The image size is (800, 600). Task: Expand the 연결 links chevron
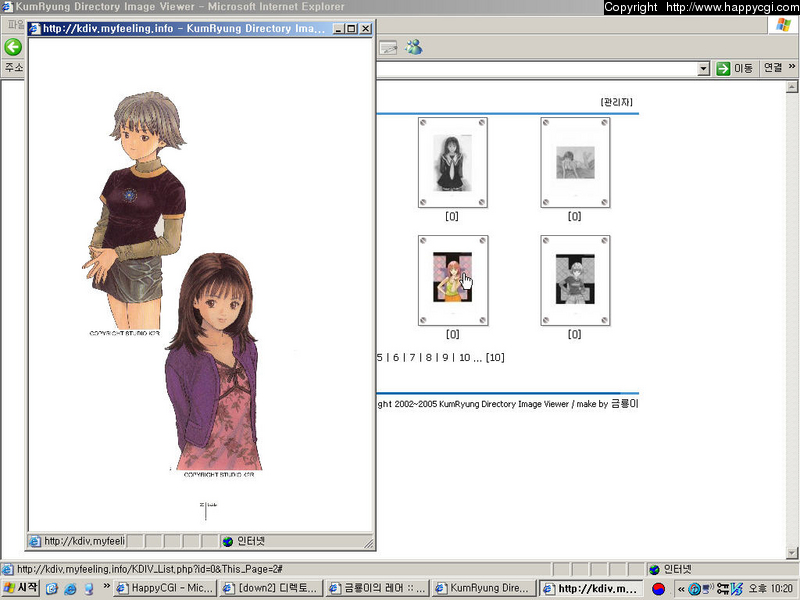point(791,67)
